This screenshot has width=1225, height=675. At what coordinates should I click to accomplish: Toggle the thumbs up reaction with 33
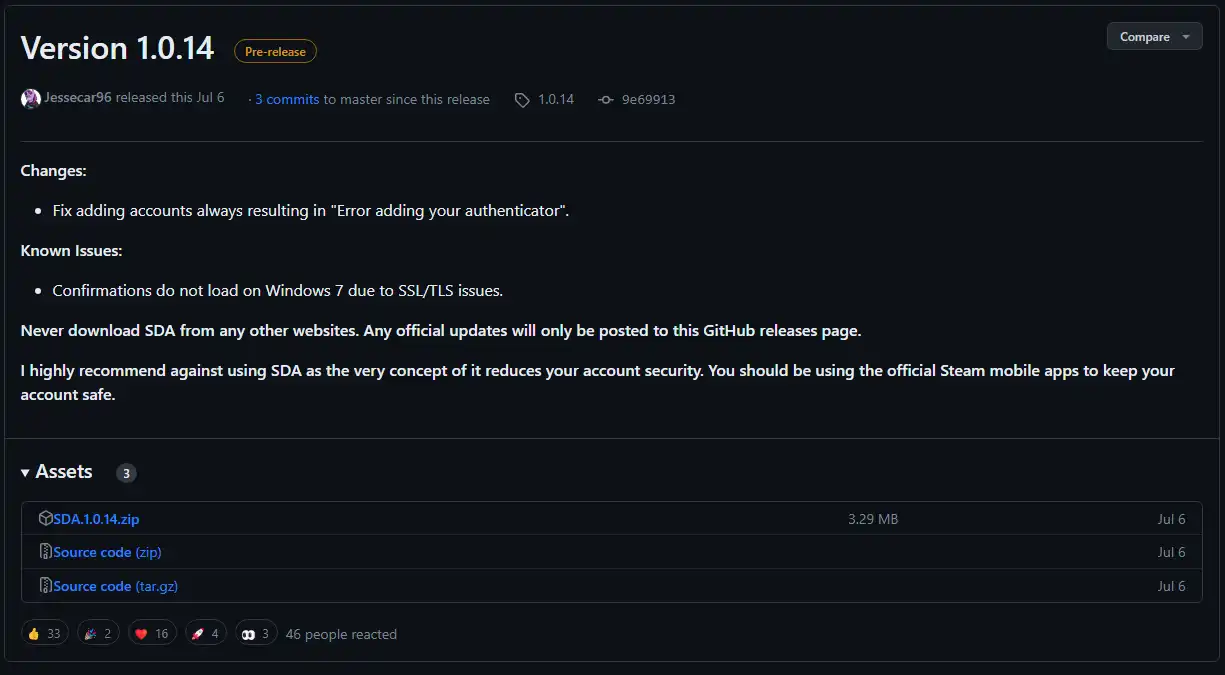coord(45,634)
